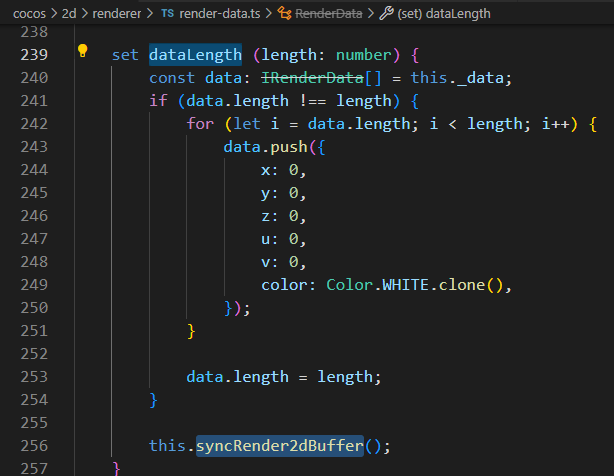Click blue closing brace on line 254
Screen dimensions: 614x476
[x=154, y=400]
